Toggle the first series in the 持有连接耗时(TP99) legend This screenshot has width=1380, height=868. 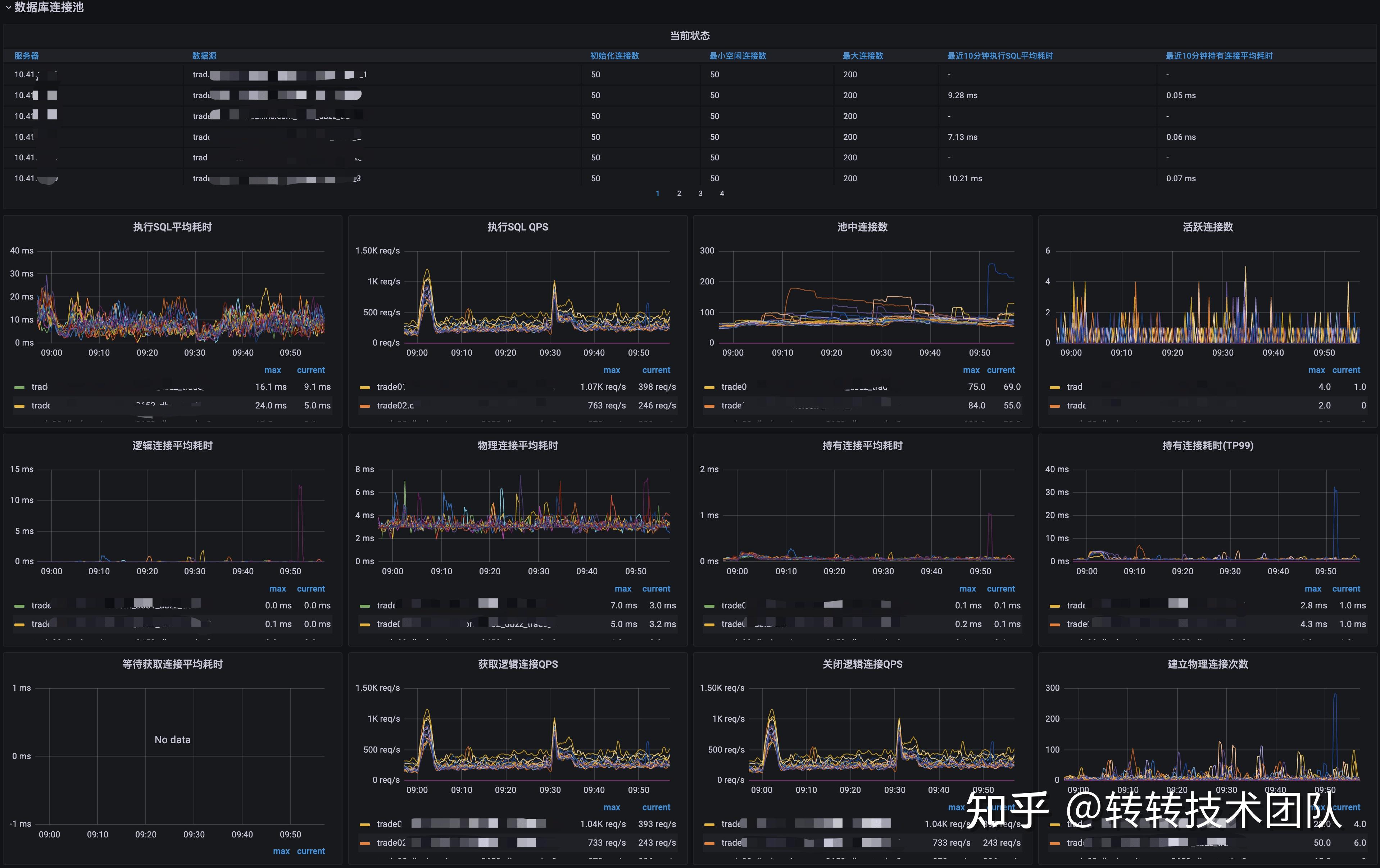[1076, 606]
